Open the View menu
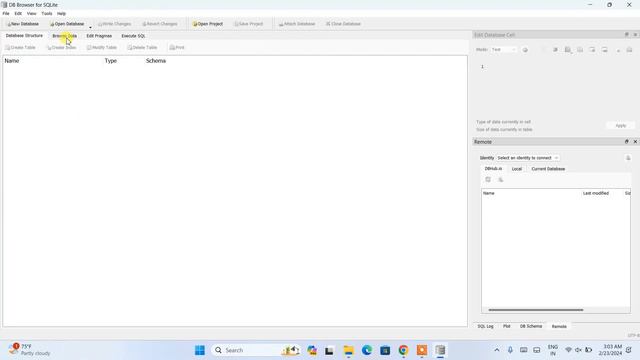Image resolution: width=640 pixels, height=360 pixels. (31, 13)
